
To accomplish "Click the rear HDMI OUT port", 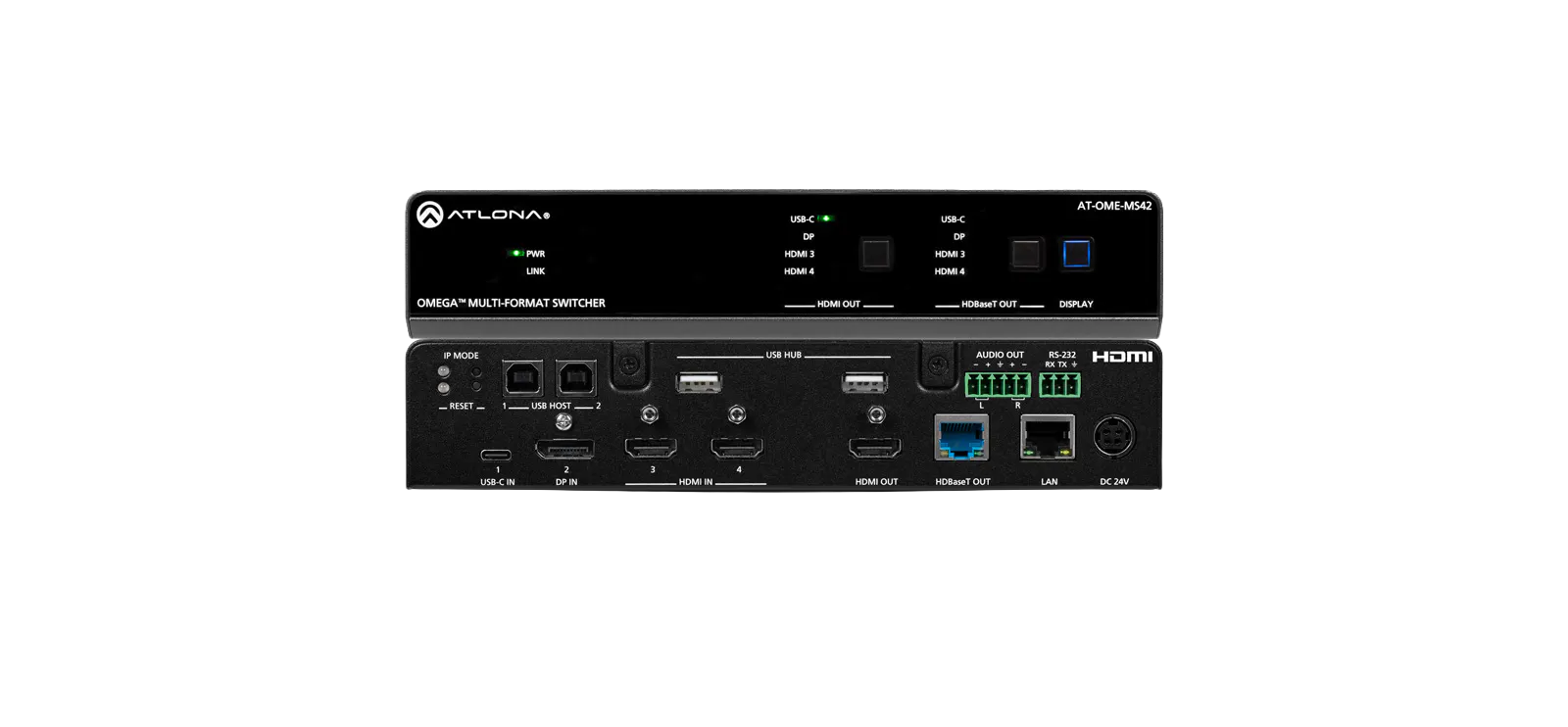I will [875, 449].
